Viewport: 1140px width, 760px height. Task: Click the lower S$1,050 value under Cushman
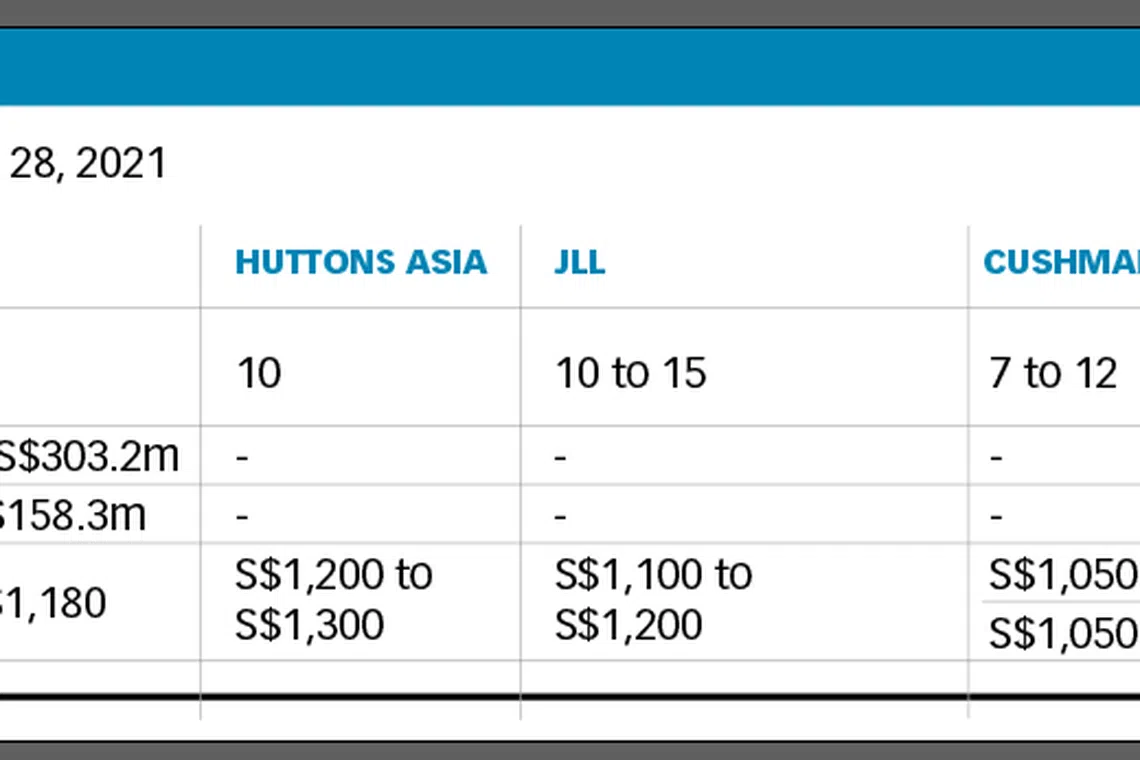tap(1063, 633)
